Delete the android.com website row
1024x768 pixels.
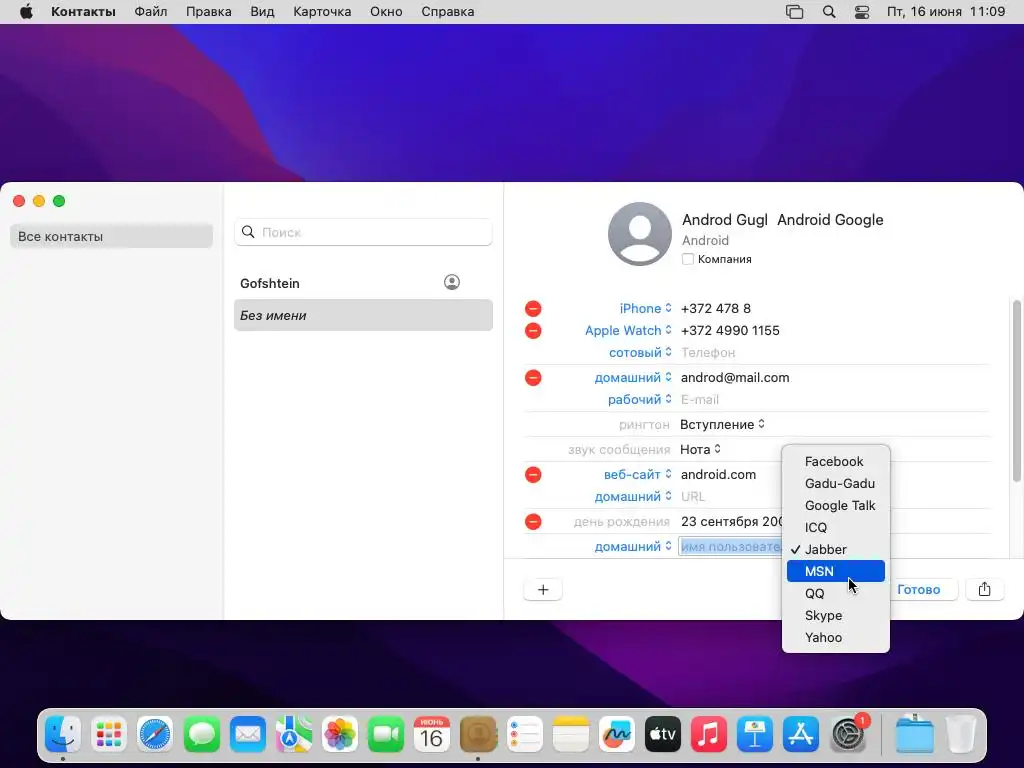[x=533, y=475]
